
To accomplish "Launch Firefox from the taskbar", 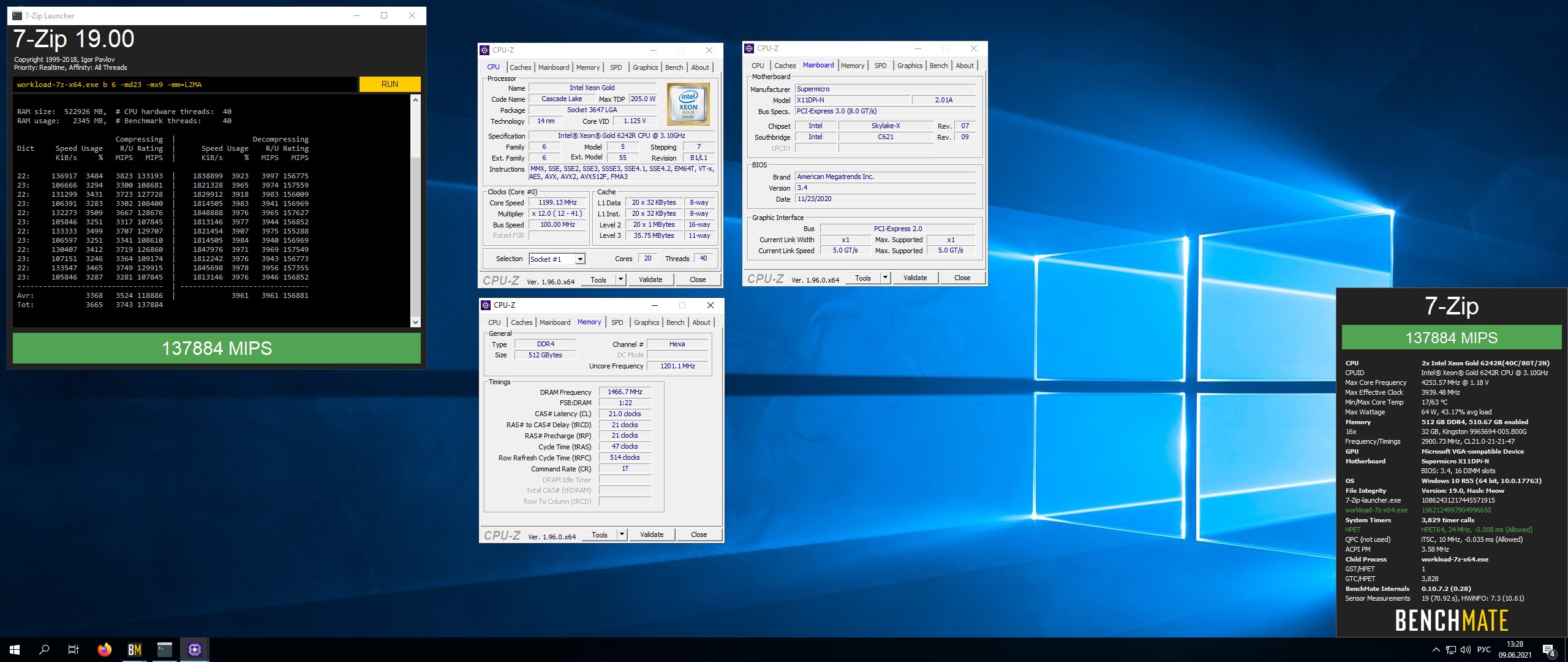I will (105, 650).
